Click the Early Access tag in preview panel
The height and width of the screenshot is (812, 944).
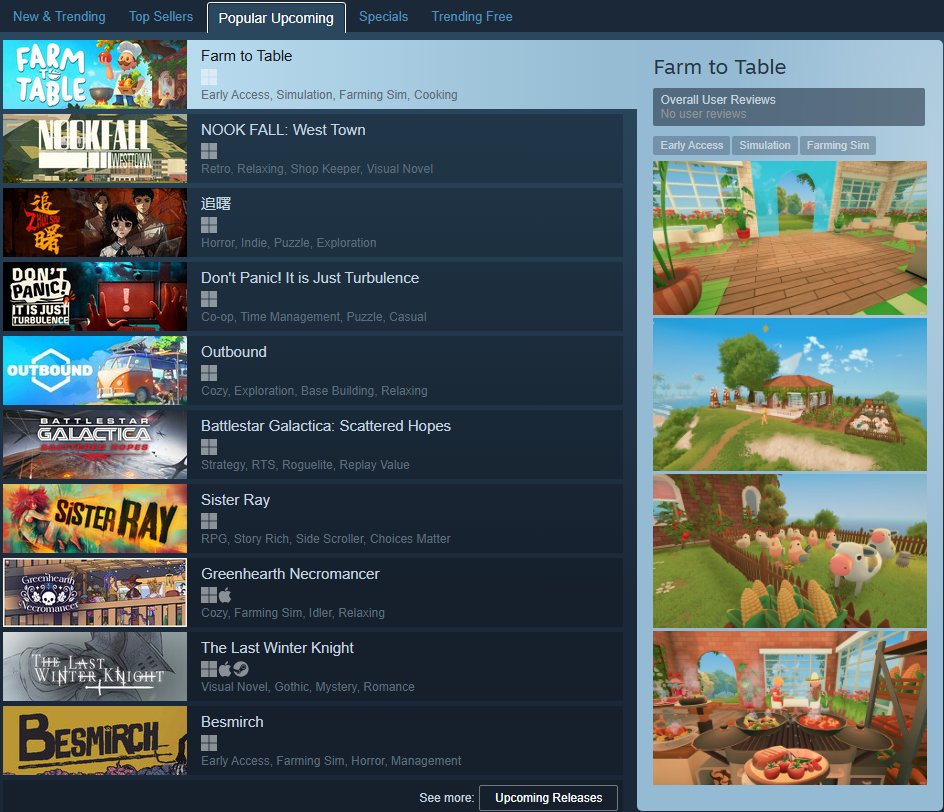[692, 145]
